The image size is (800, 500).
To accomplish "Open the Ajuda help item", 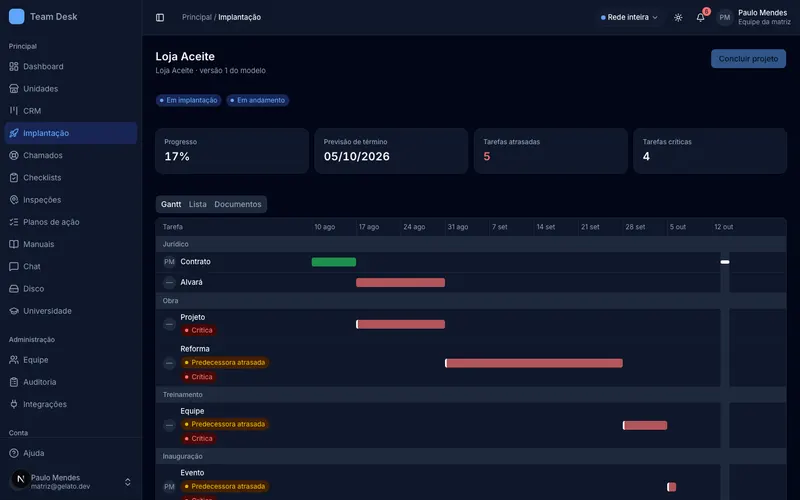I will 70,453.
